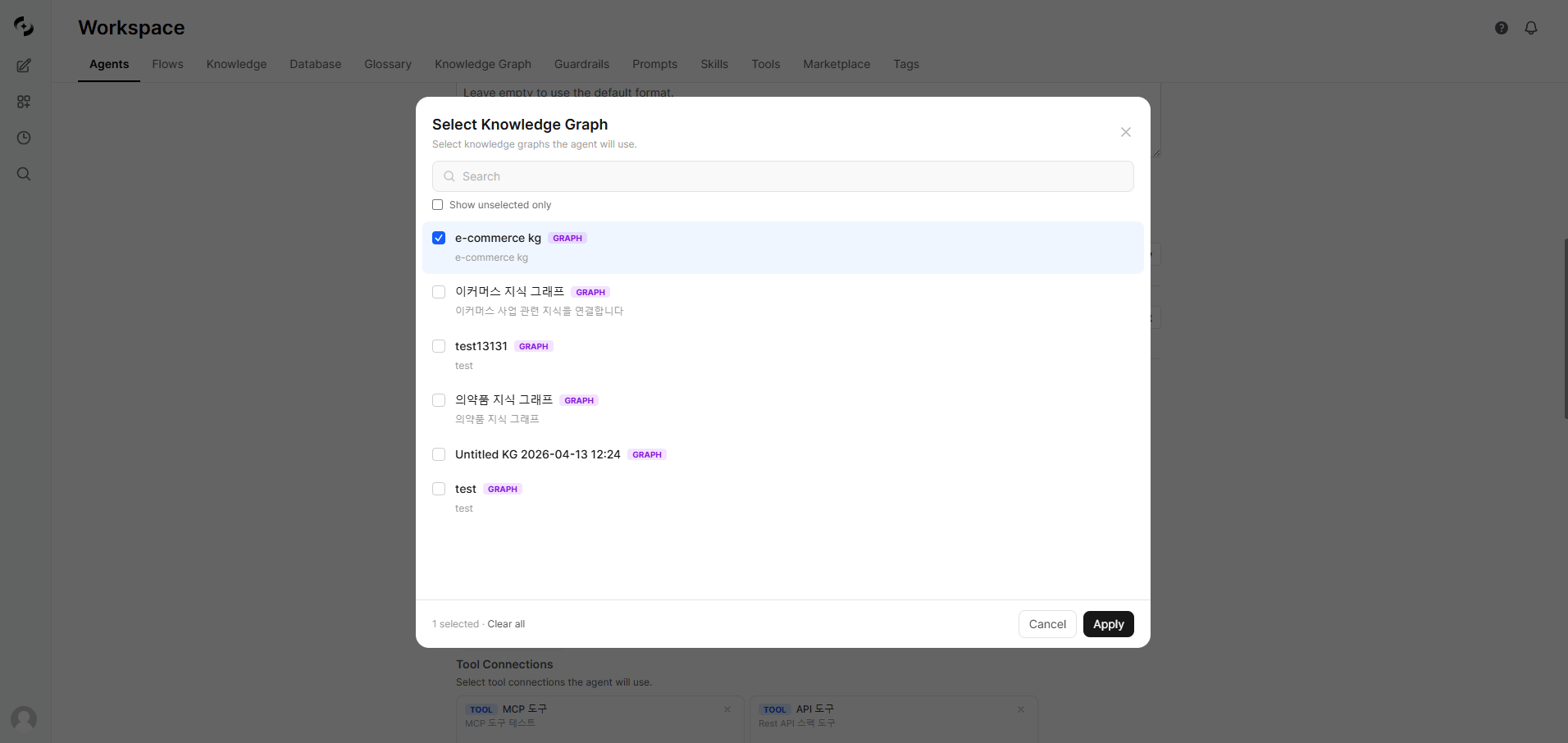Screen dimensions: 1568x743
Task: Remove the API 도구 tool connection
Action: point(1021,709)
